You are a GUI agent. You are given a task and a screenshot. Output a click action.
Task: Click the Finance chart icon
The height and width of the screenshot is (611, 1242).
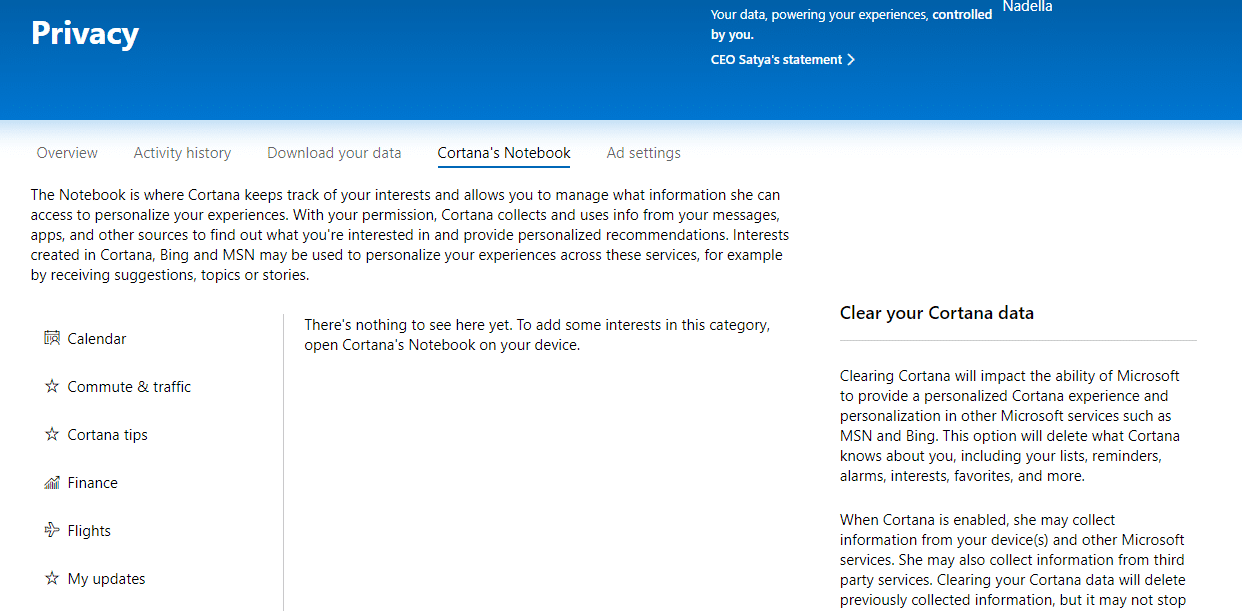pos(52,483)
